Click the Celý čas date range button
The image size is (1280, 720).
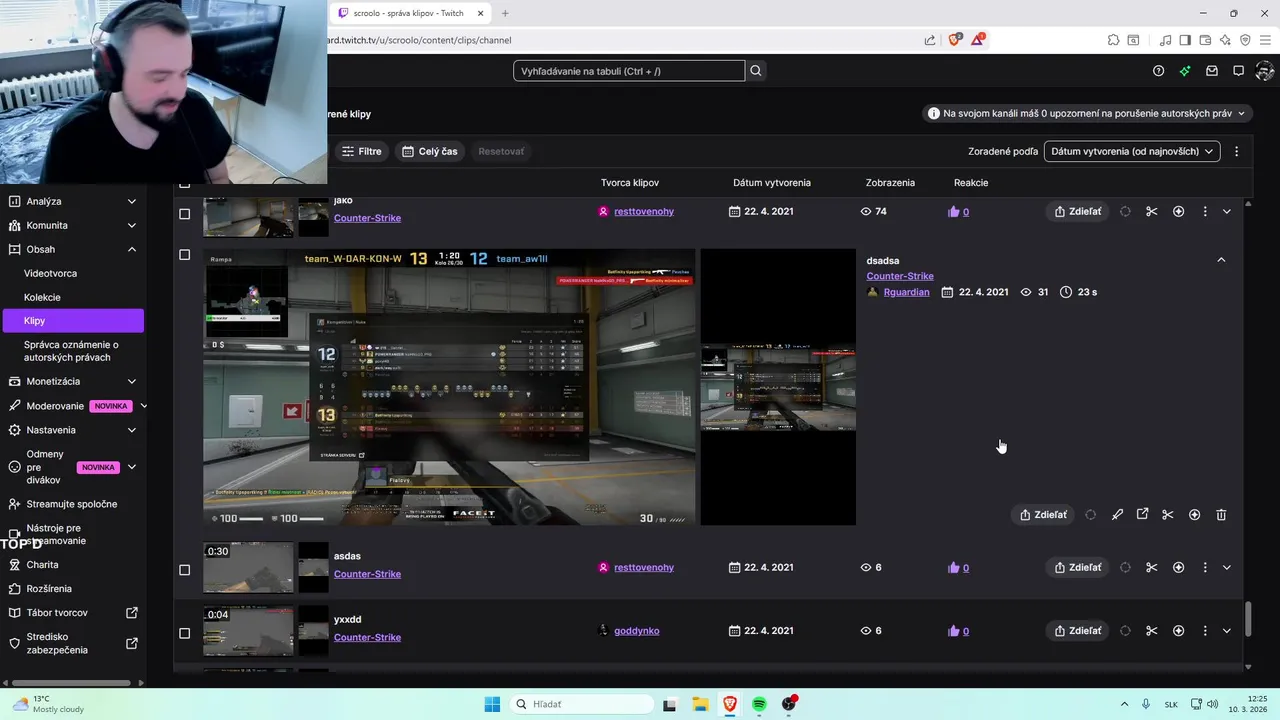click(x=430, y=152)
